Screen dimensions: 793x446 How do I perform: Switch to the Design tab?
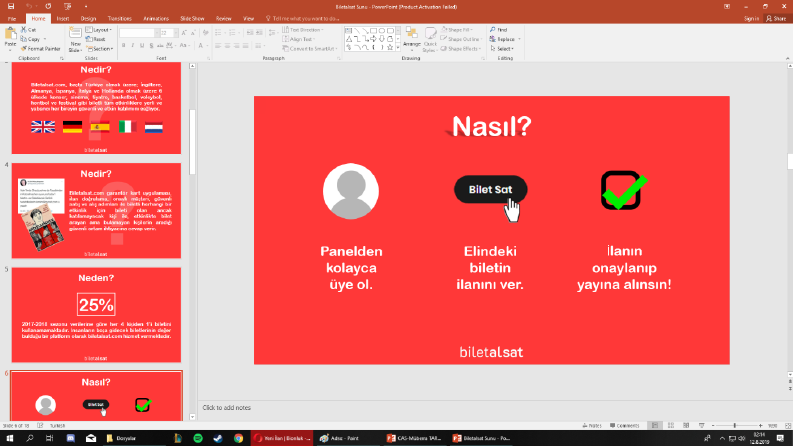(x=88, y=19)
